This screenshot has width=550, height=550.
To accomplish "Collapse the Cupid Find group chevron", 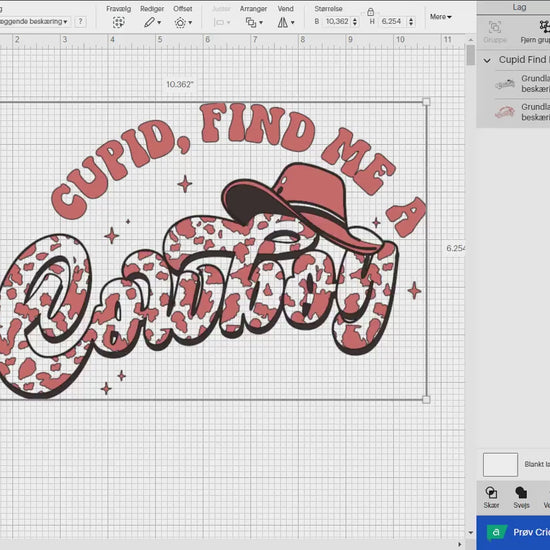I will pos(487,60).
